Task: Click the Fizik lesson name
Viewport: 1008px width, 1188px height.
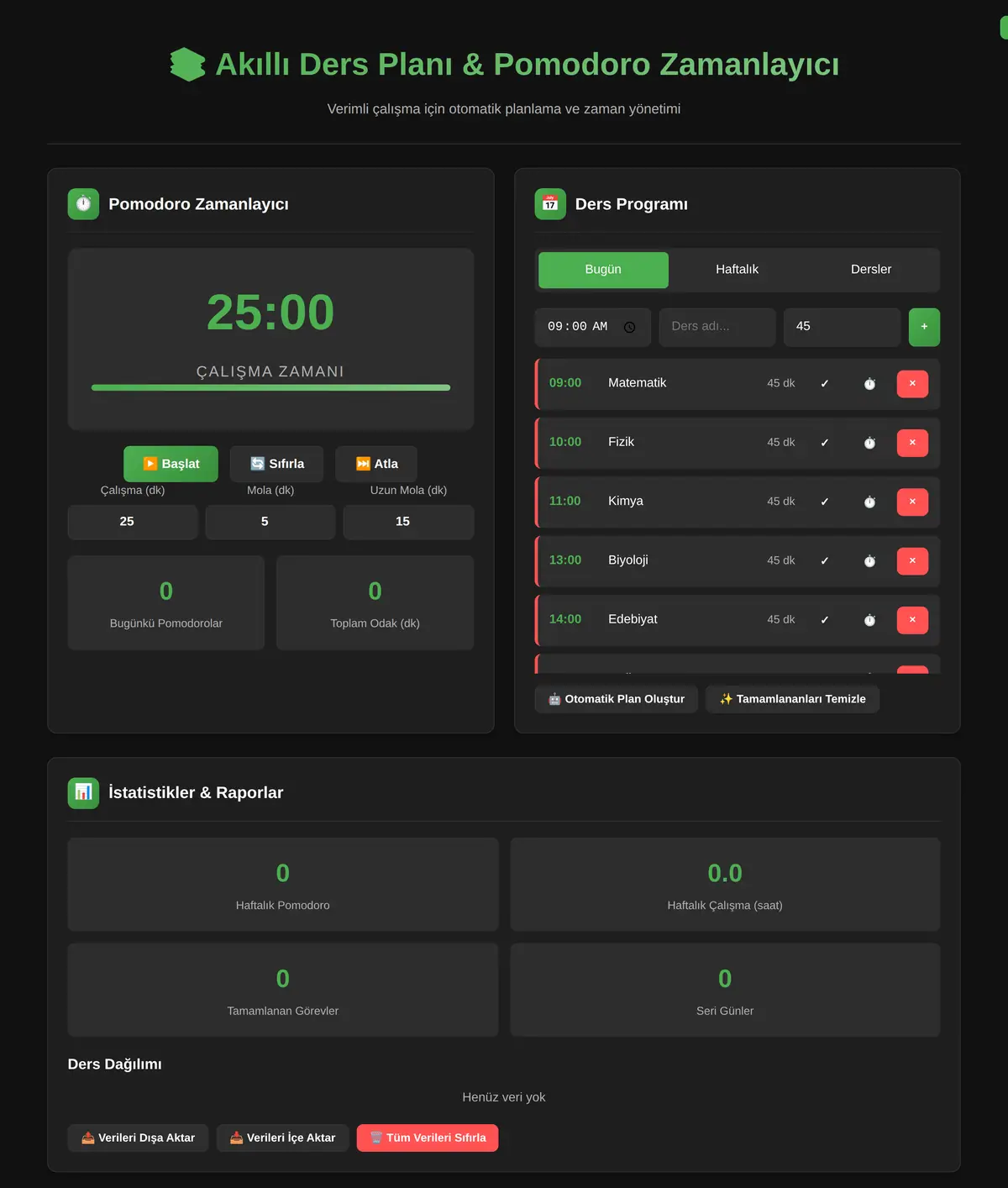Action: [621, 442]
